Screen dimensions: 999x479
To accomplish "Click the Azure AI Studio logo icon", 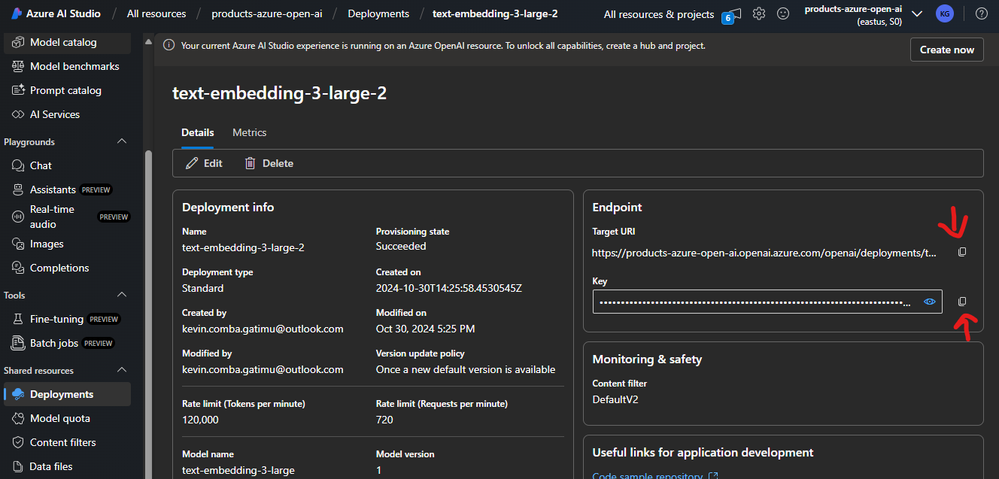I will (17, 13).
